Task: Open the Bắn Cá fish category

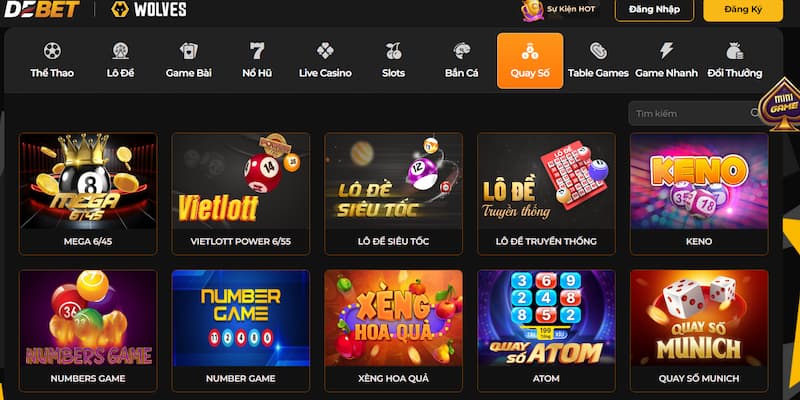Action: pos(462,61)
